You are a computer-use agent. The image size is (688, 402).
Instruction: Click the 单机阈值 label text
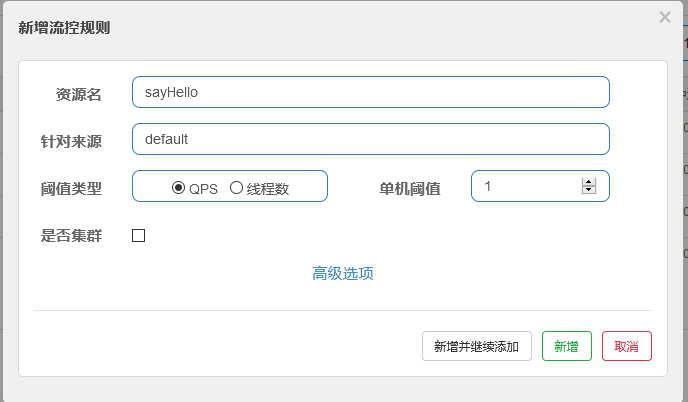[x=409, y=188]
